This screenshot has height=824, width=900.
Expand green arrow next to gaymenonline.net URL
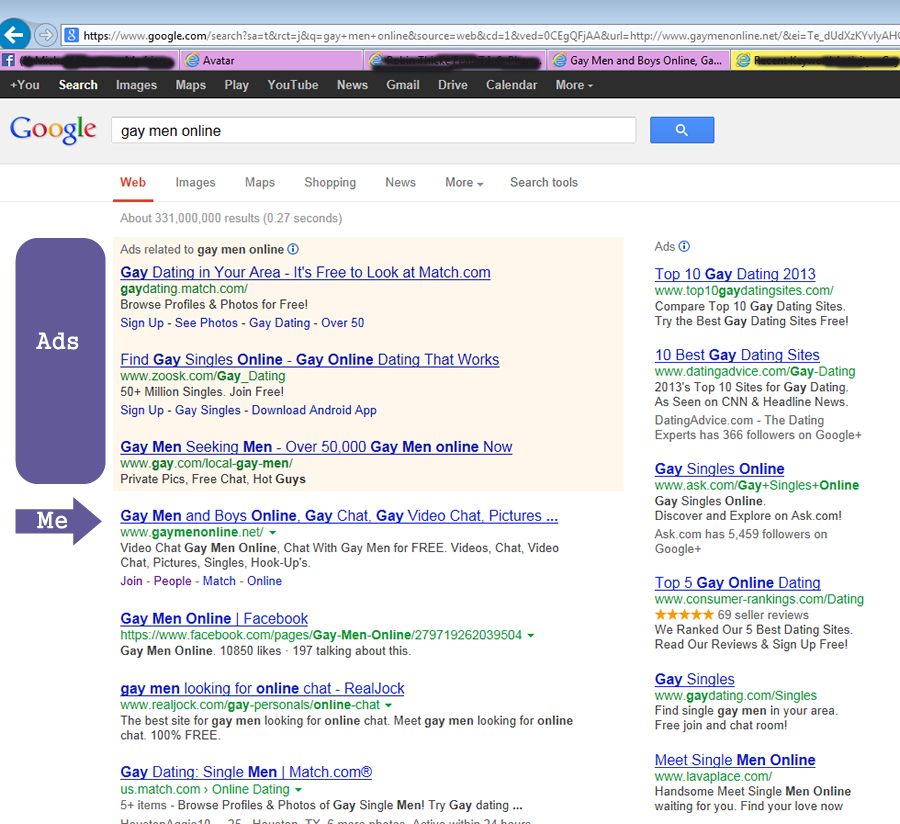coord(272,533)
